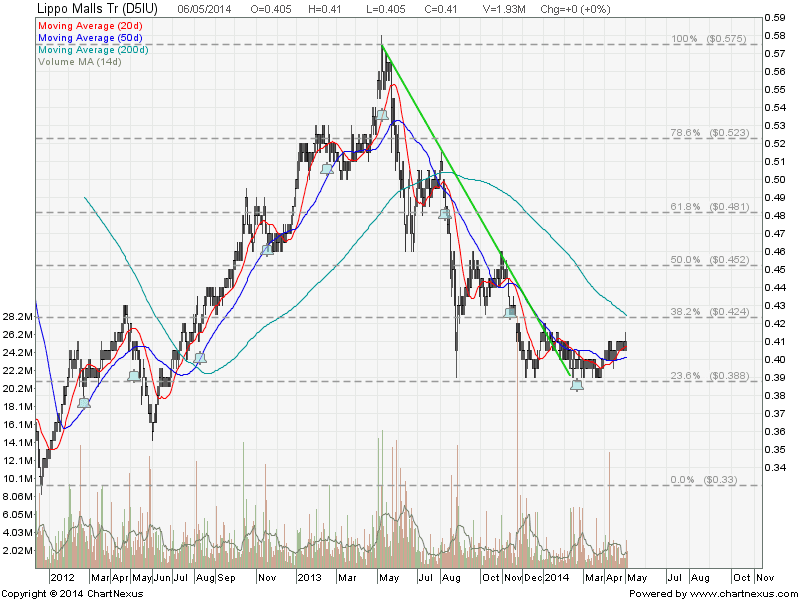Click the C=0.41 close value
Viewport: 800px width, 600px height.
(x=441, y=9)
